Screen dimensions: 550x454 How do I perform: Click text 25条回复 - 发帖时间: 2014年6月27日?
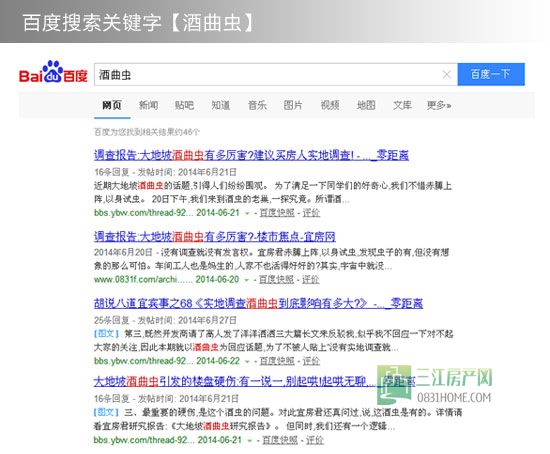pyautogui.click(x=165, y=320)
